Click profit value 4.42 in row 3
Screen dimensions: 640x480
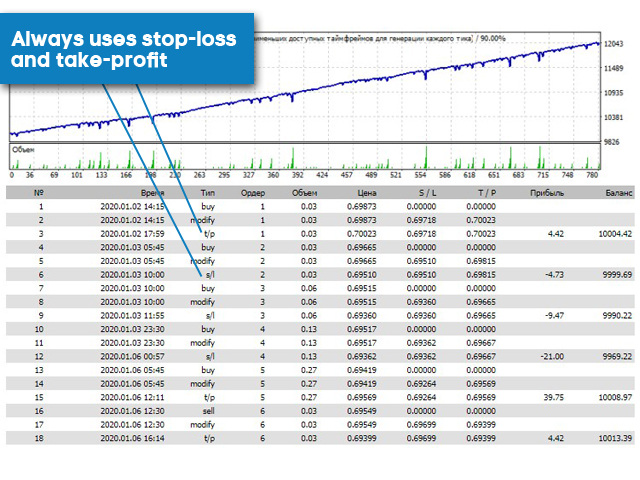click(556, 234)
